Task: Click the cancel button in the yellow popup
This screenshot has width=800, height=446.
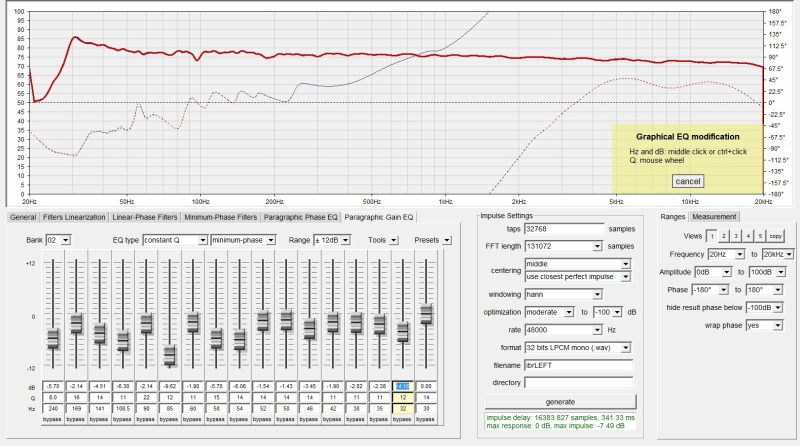Action: [688, 181]
